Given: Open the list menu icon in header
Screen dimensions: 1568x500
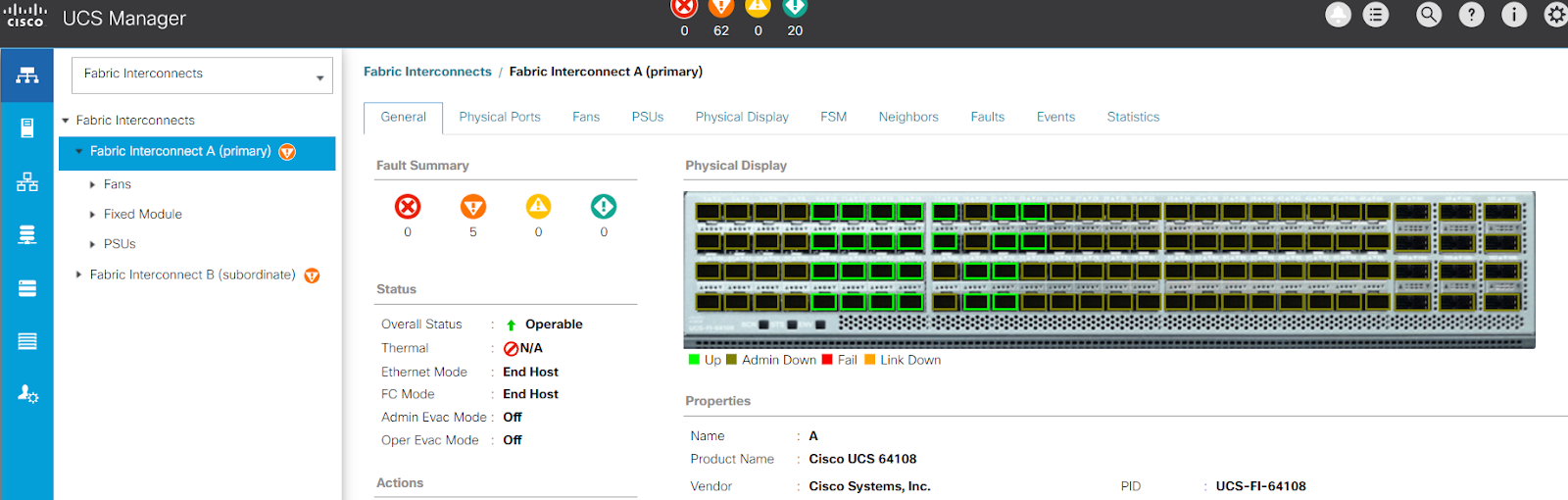Looking at the screenshot, I should (x=1376, y=14).
